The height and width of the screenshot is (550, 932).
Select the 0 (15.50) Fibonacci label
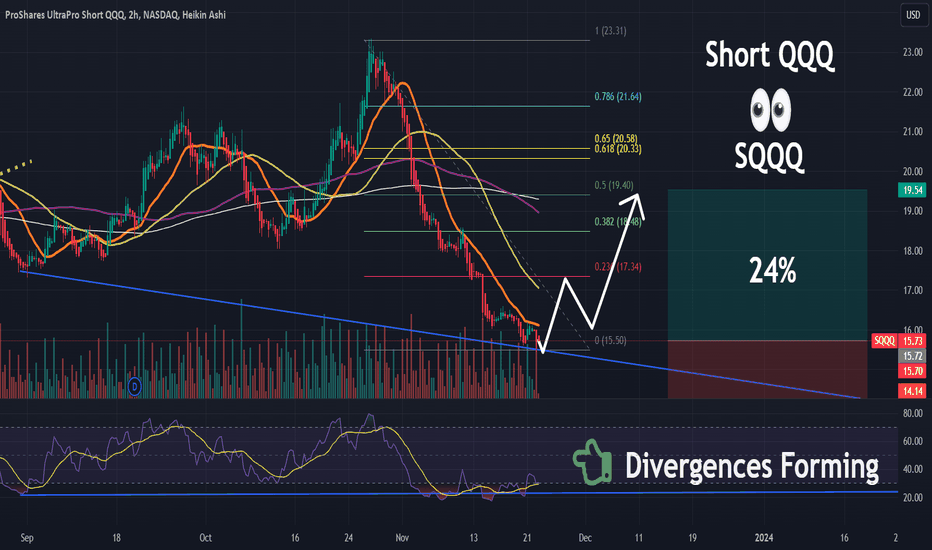click(x=610, y=341)
